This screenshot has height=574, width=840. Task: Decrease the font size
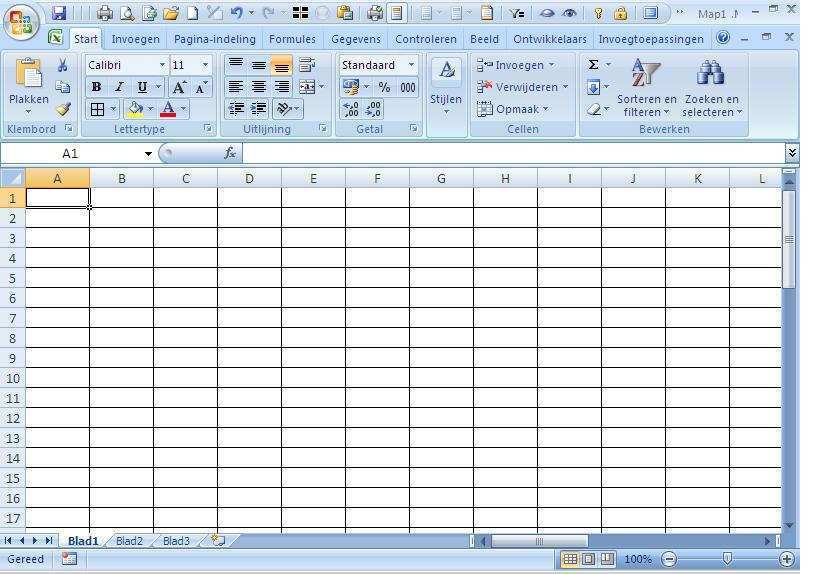pyautogui.click(x=201, y=87)
